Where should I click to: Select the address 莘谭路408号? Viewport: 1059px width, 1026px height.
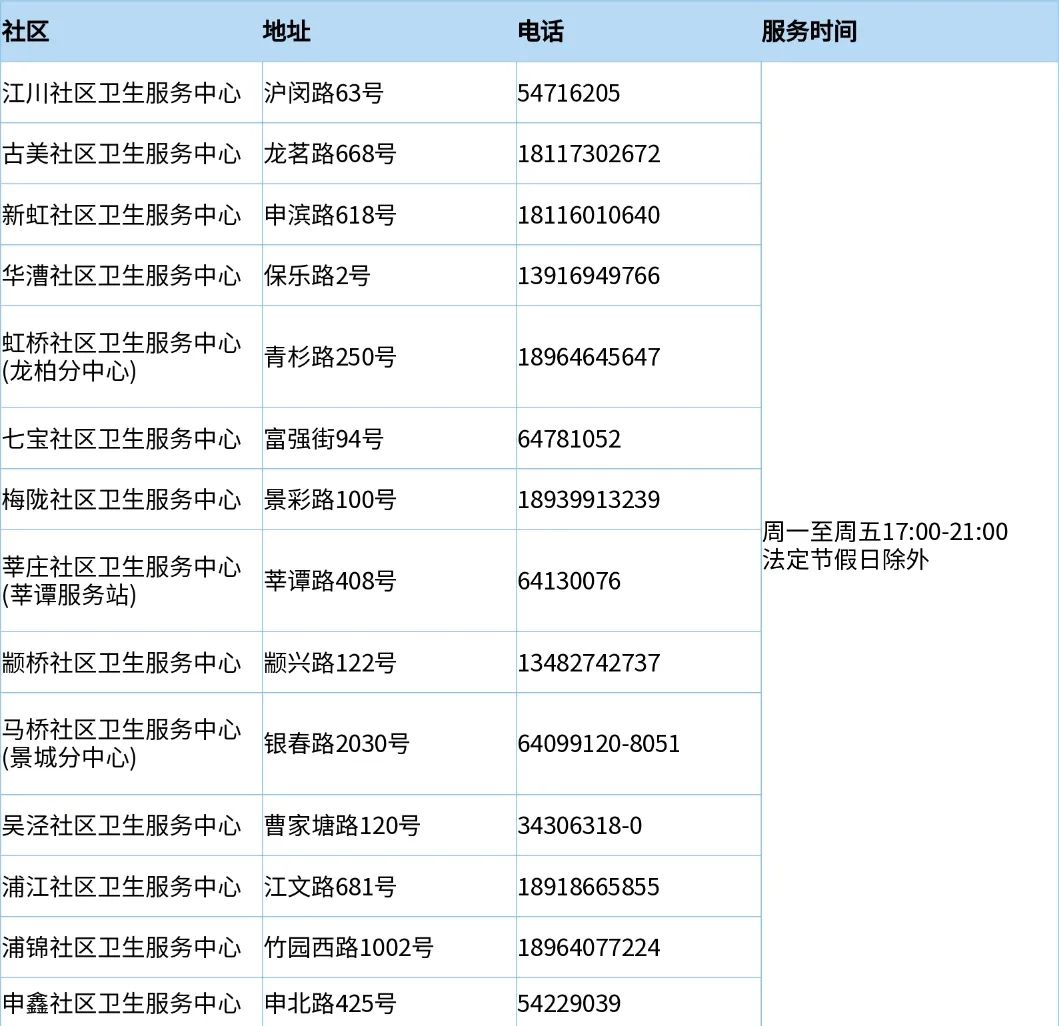(x=330, y=581)
